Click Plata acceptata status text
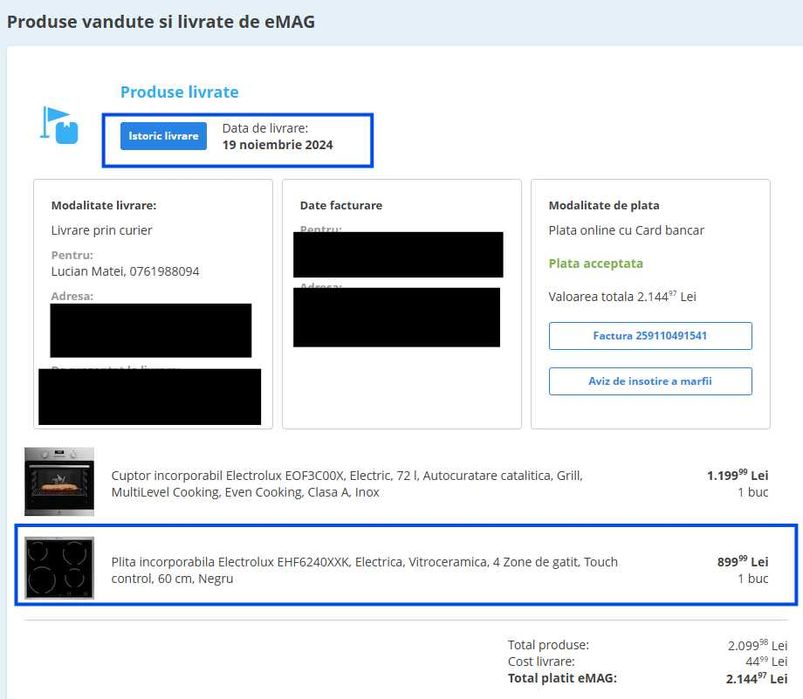This screenshot has width=803, height=699. click(596, 263)
